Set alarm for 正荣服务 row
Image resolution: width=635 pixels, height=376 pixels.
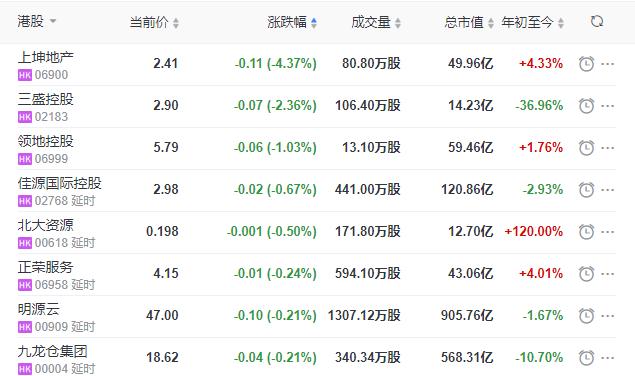586,274
